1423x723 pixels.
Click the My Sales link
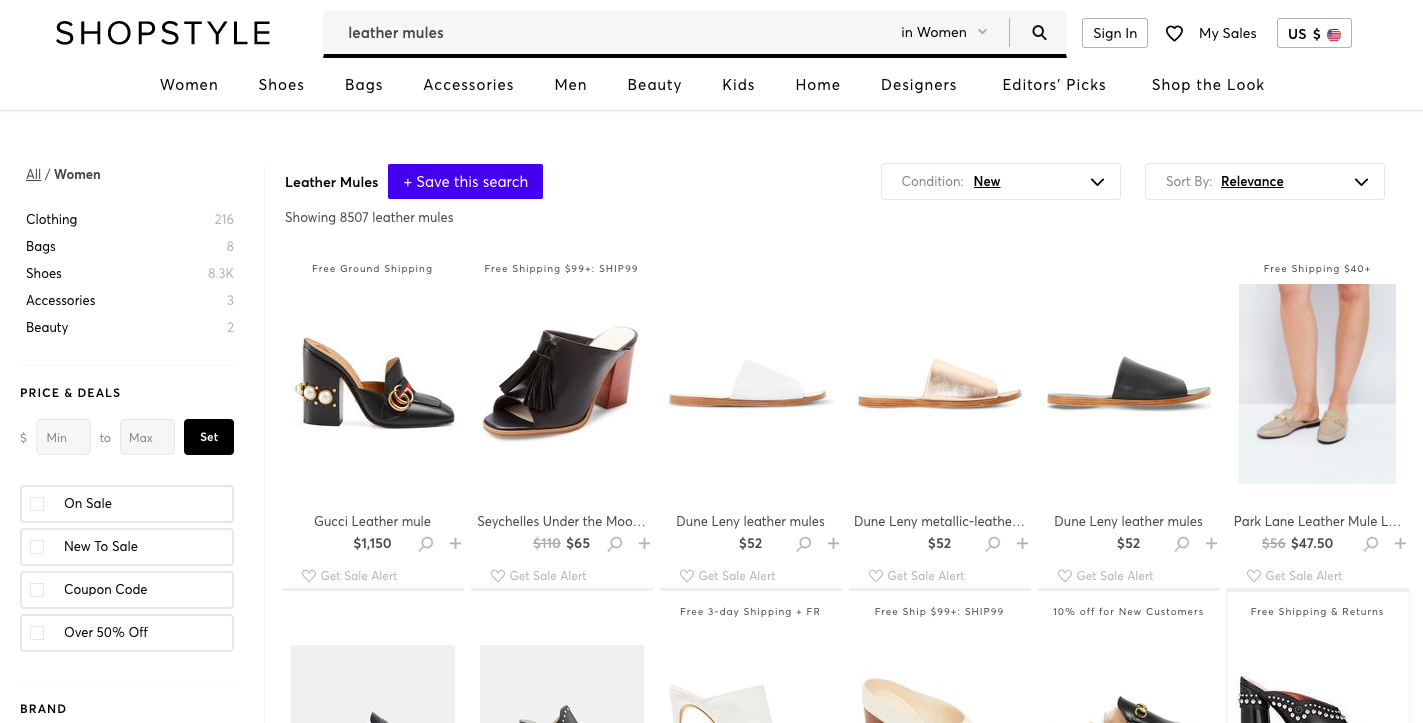1228,33
